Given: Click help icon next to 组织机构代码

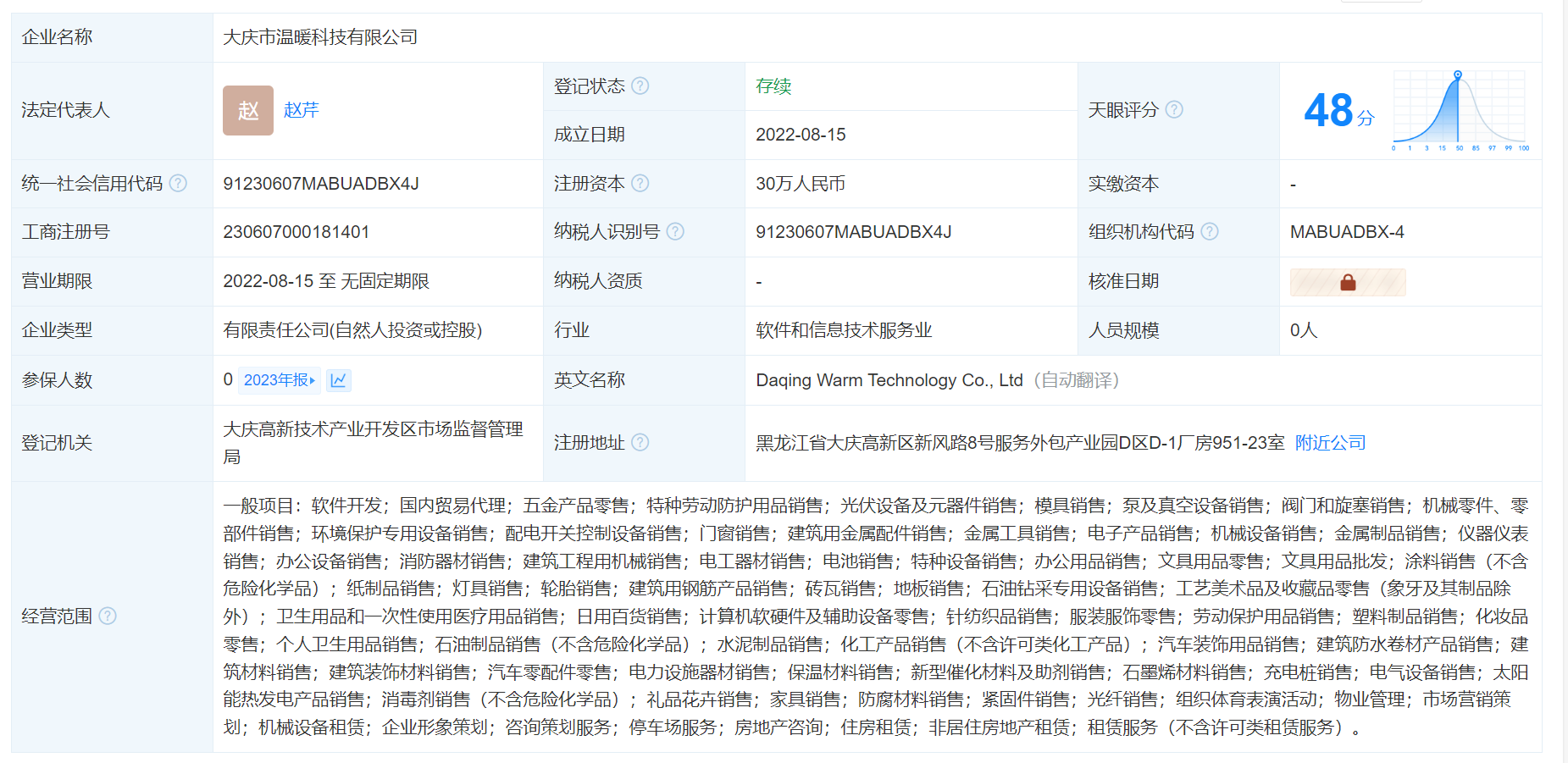Looking at the screenshot, I should [x=1210, y=231].
